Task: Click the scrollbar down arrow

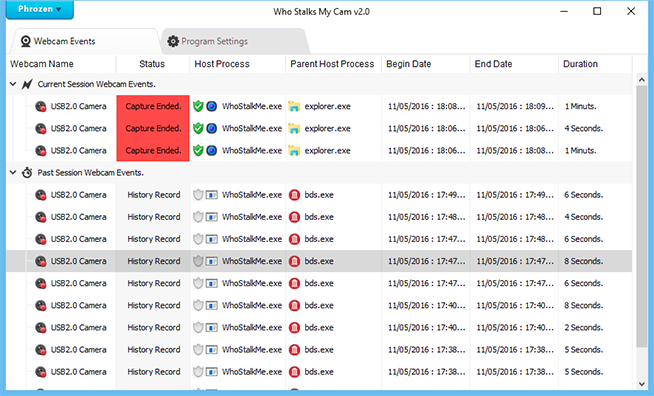Action: [x=642, y=384]
